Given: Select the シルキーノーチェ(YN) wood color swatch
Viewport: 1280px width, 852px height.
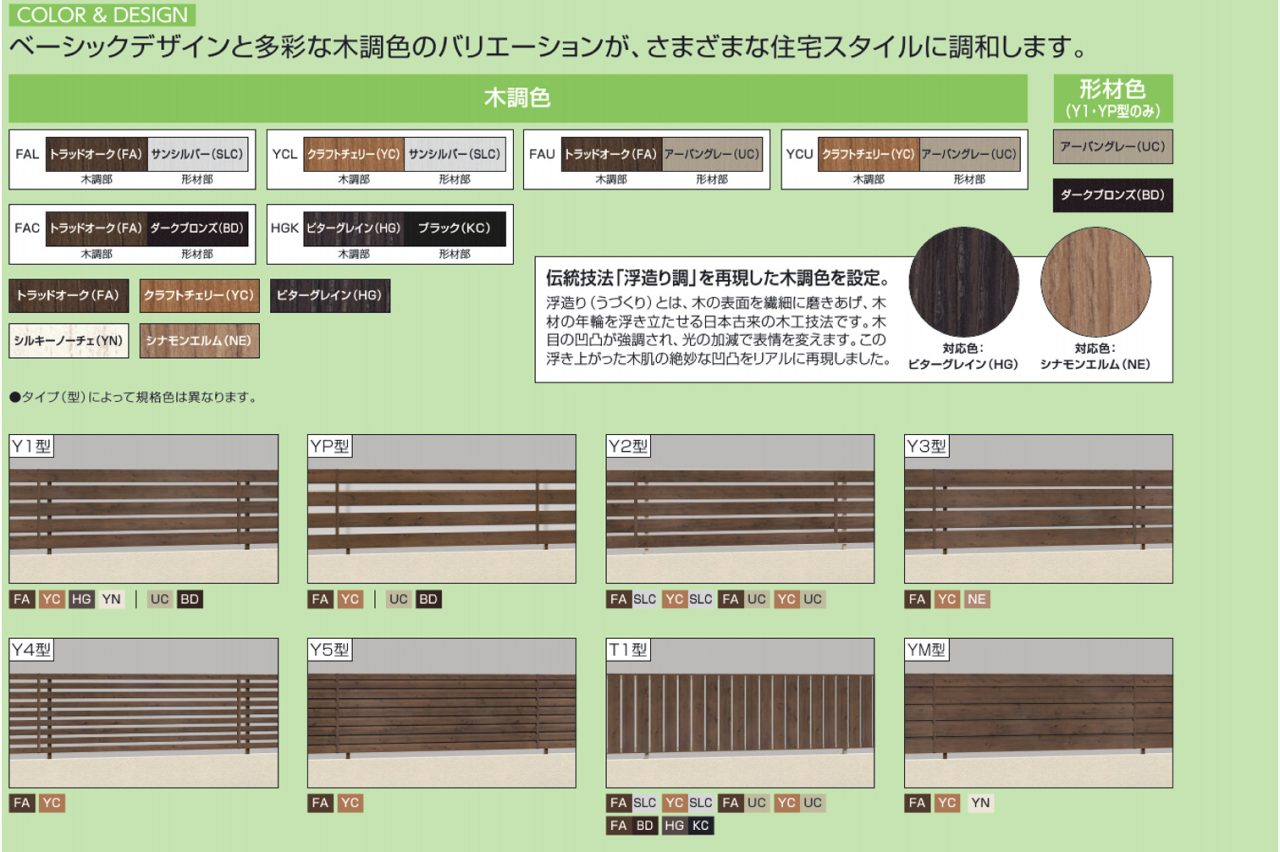Looking at the screenshot, I should pyautogui.click(x=69, y=341).
